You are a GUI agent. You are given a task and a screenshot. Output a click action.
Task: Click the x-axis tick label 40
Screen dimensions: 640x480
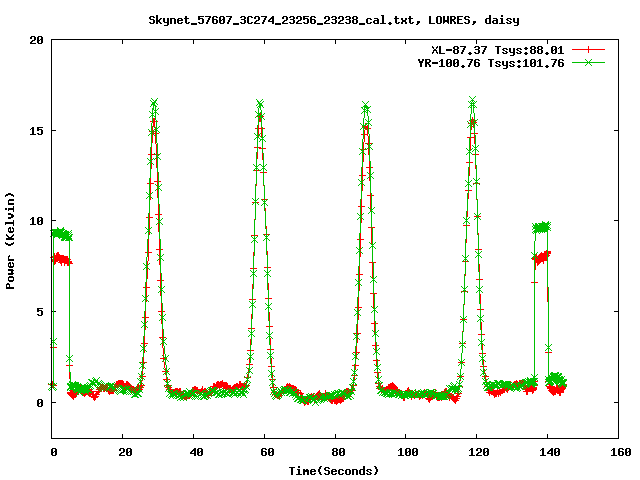click(x=196, y=452)
